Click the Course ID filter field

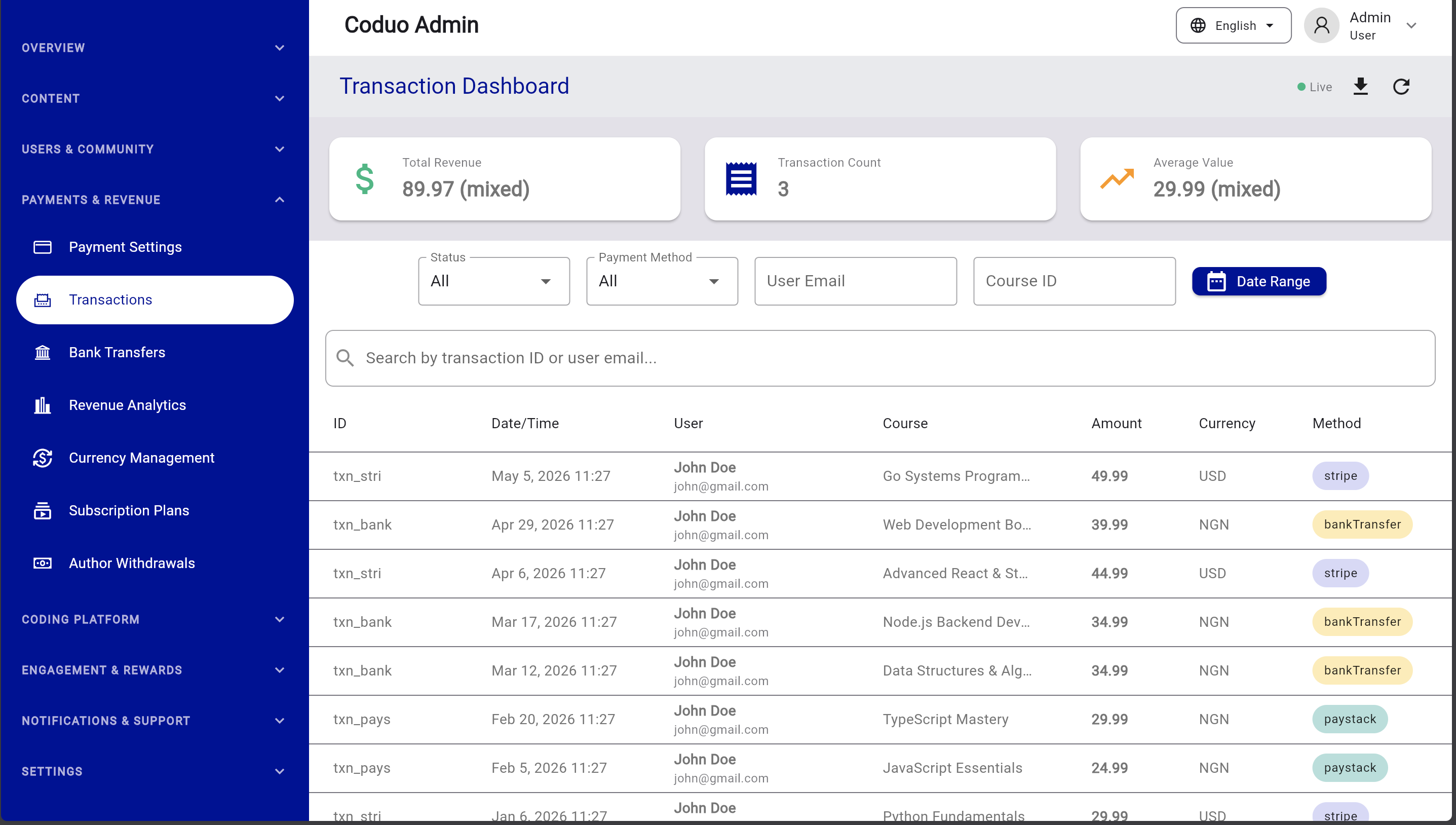[1075, 282]
